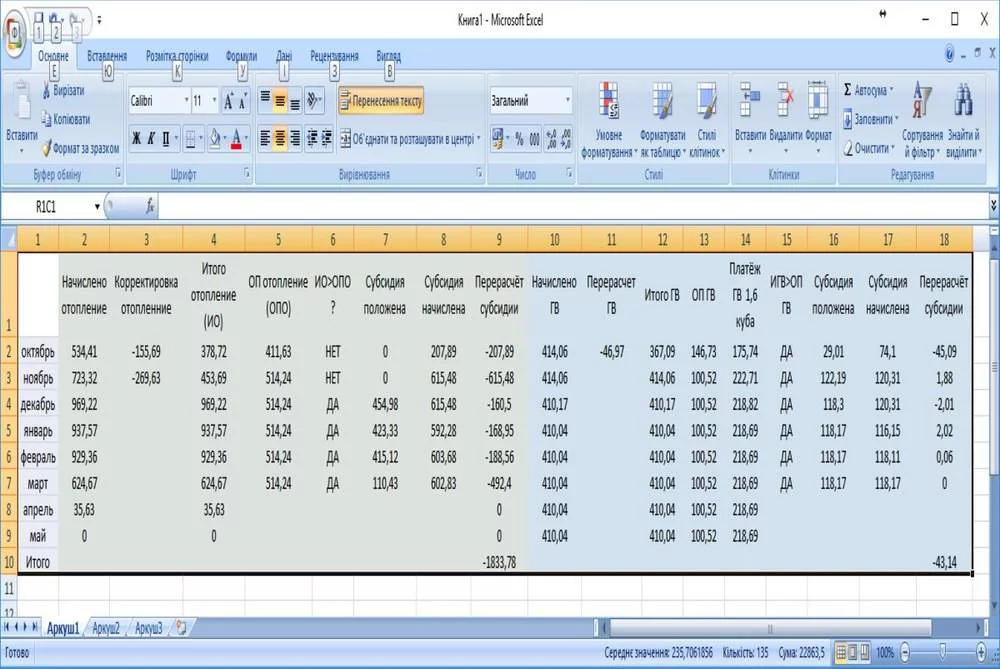Switch to Рецензування ribbon tab
Viewport: 1000px width, 669px height.
(x=334, y=56)
